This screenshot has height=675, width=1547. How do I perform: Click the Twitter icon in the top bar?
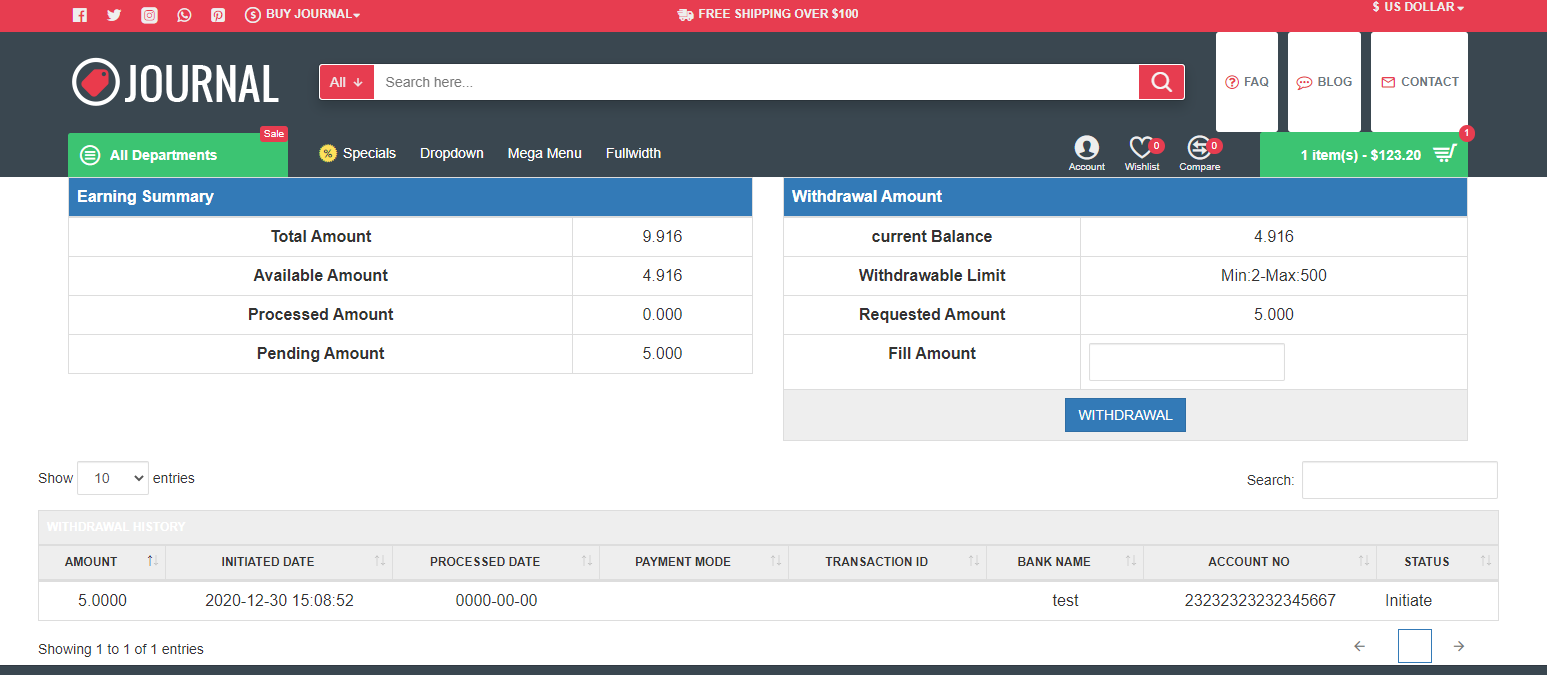(114, 14)
